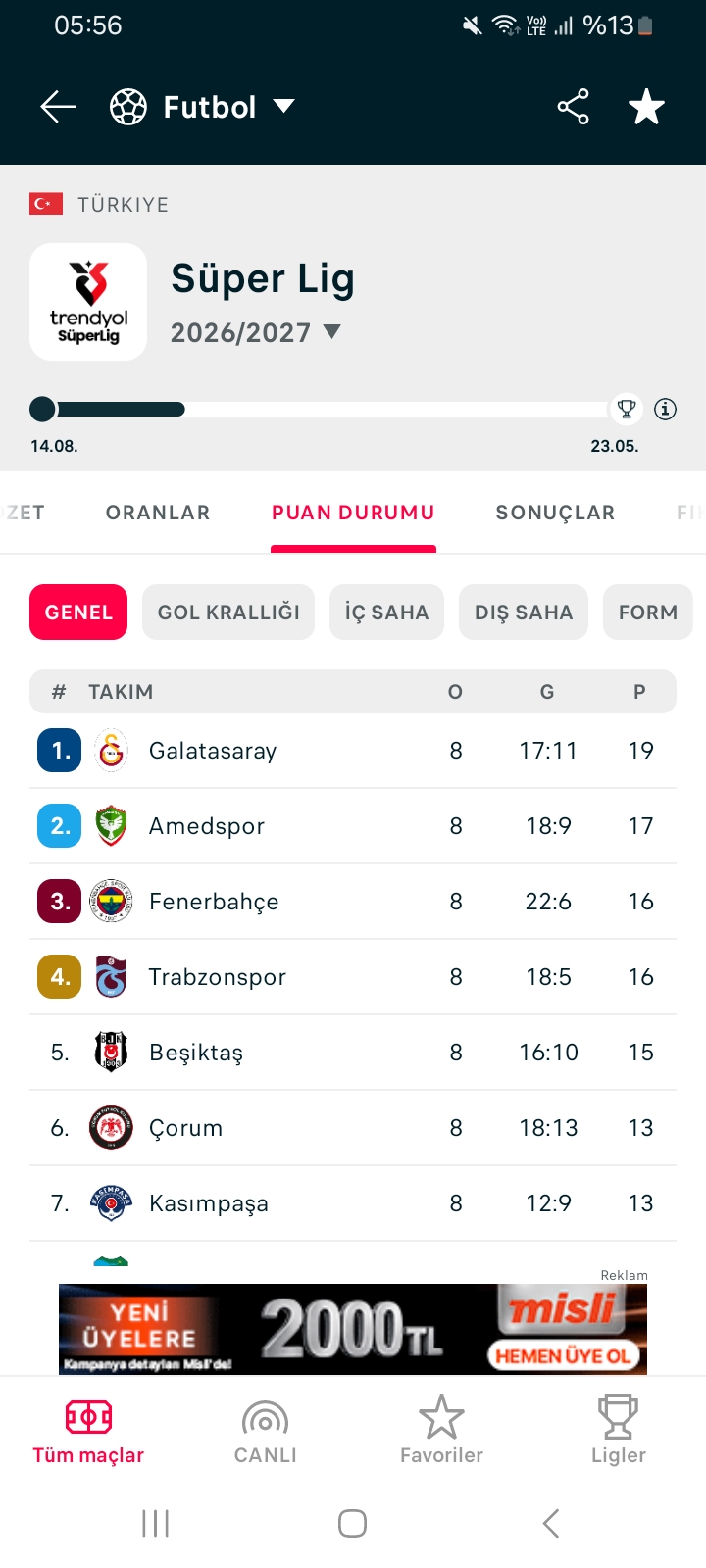Select the İÇ SAHA filter

pos(386,612)
